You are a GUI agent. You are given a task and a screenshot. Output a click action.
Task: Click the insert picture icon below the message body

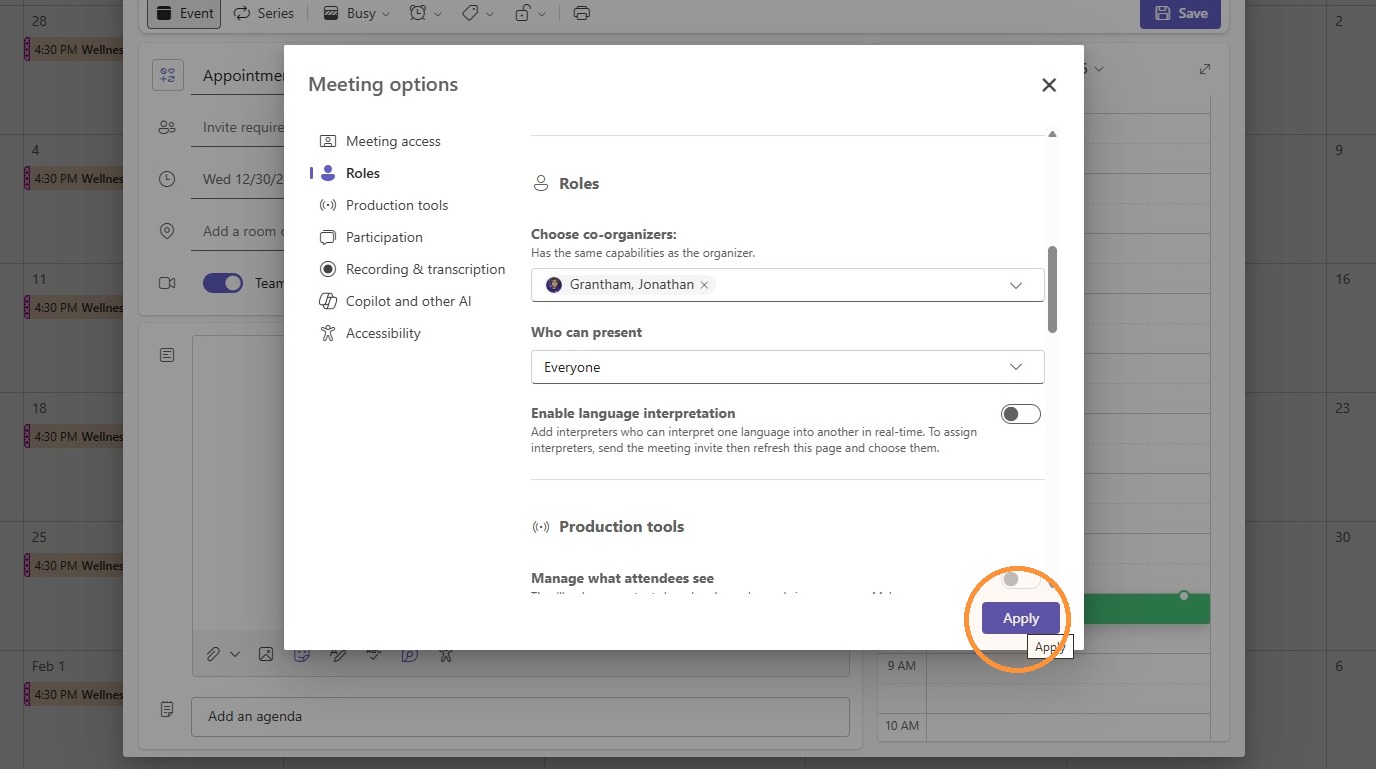click(x=266, y=654)
